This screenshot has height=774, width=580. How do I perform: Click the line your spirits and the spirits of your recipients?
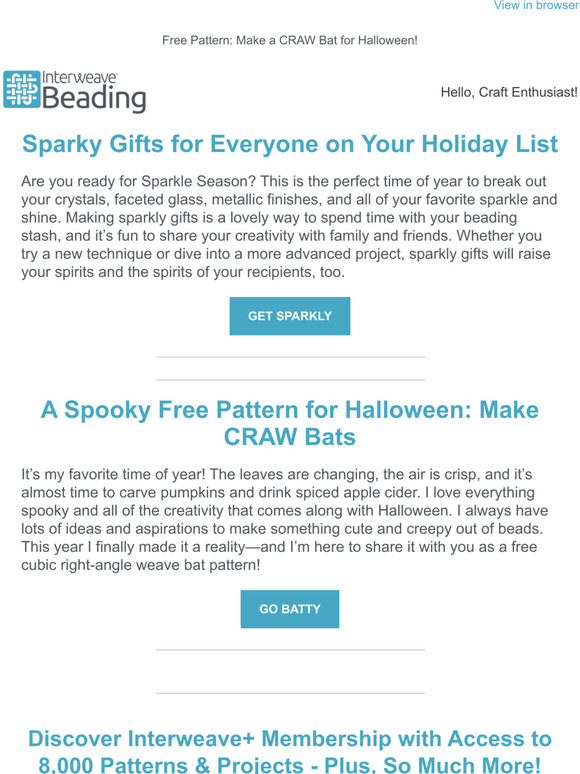point(183,272)
